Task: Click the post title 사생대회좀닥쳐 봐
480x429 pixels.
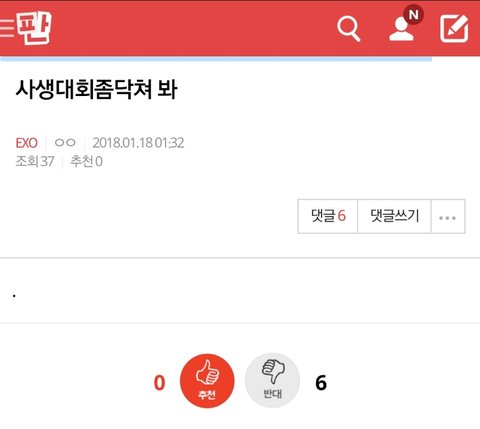Action: tap(96, 89)
